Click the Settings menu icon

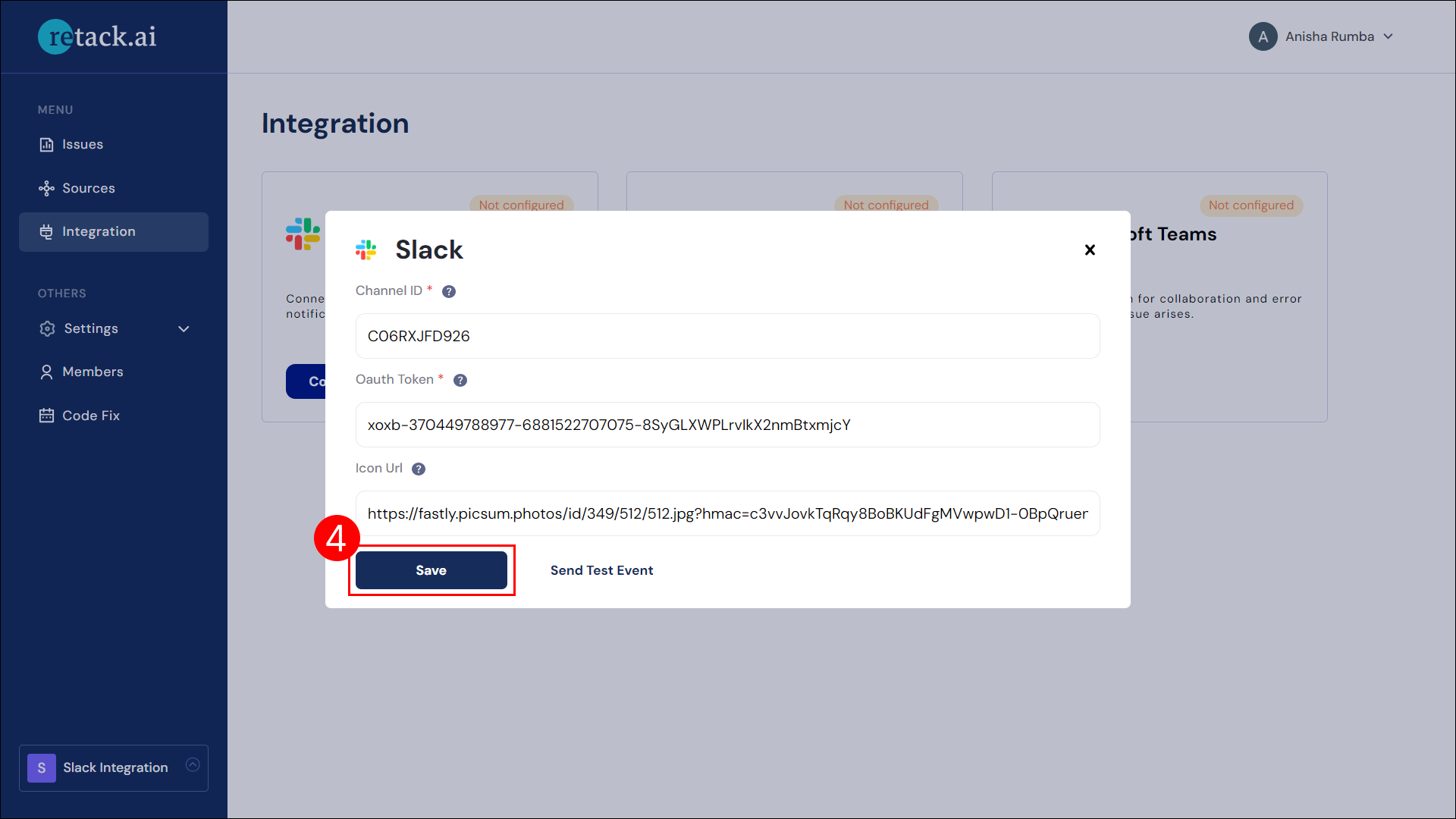pos(47,328)
